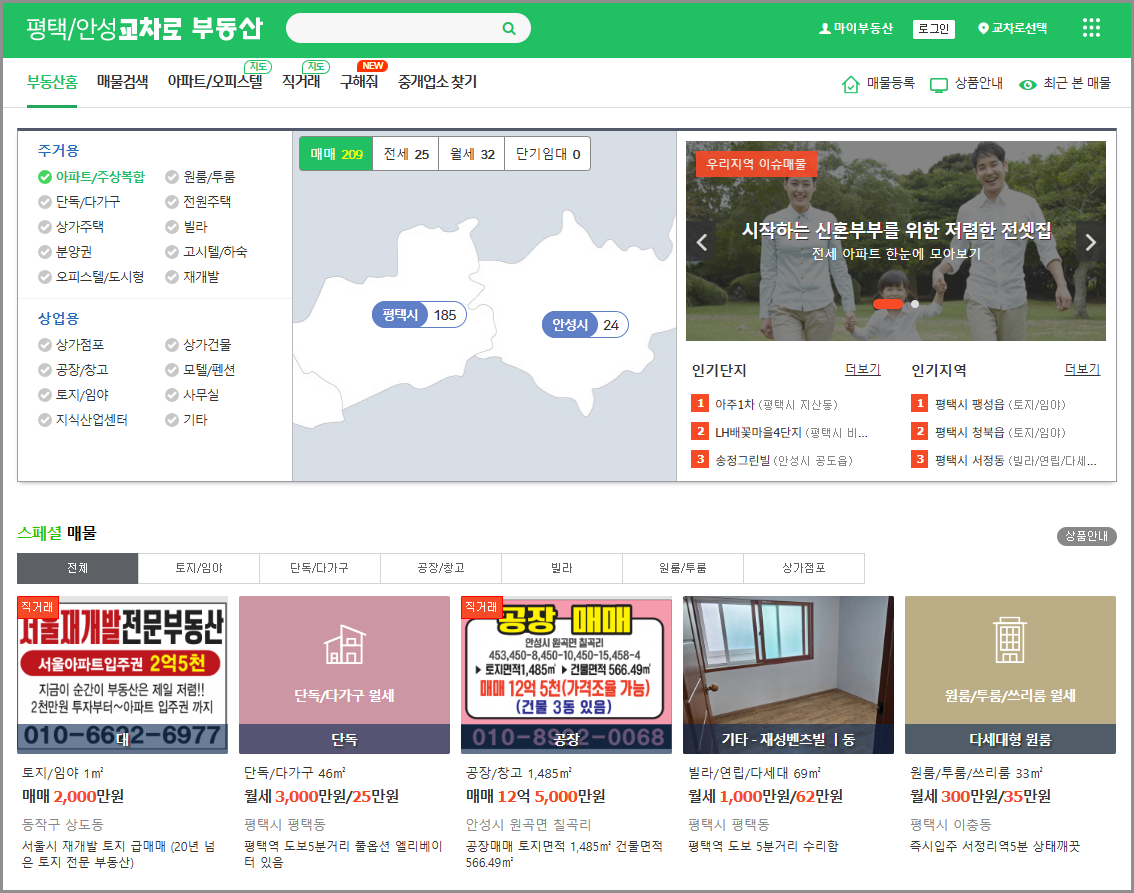
Task: Click the carousel next arrow
Action: [x=1089, y=242]
